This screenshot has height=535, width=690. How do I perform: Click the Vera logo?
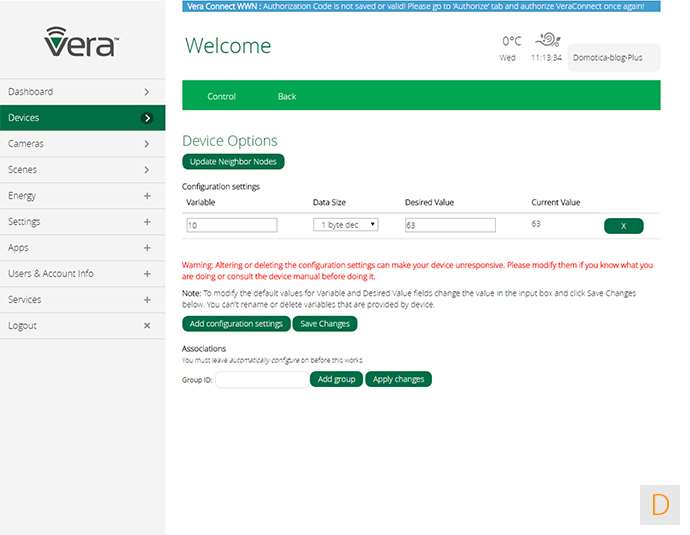[82, 42]
